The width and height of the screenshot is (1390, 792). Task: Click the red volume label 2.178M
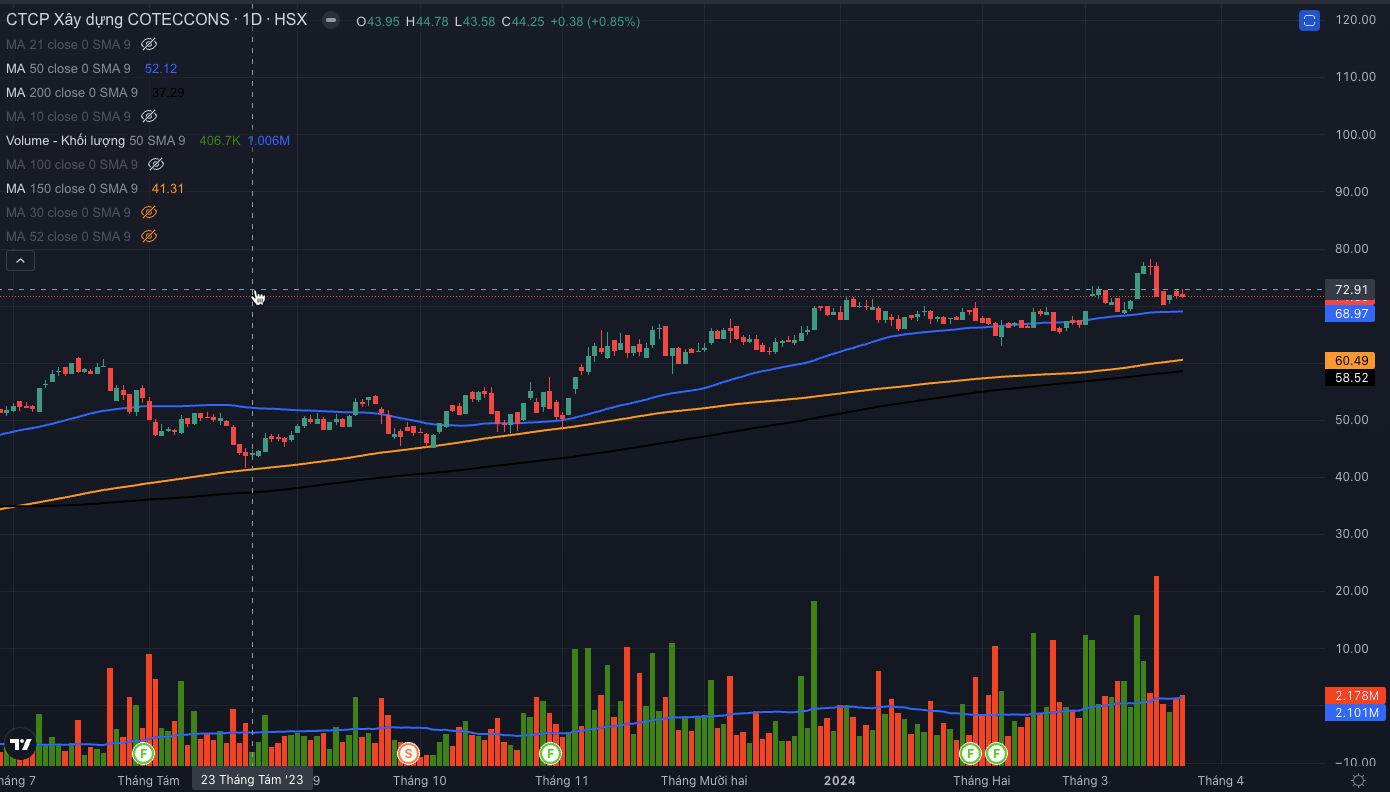(x=1355, y=695)
